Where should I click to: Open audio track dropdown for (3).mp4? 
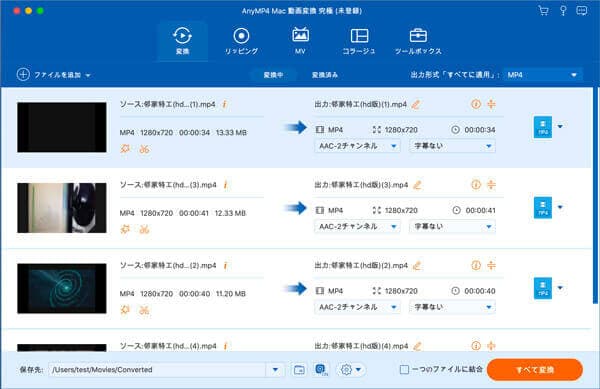[357, 226]
